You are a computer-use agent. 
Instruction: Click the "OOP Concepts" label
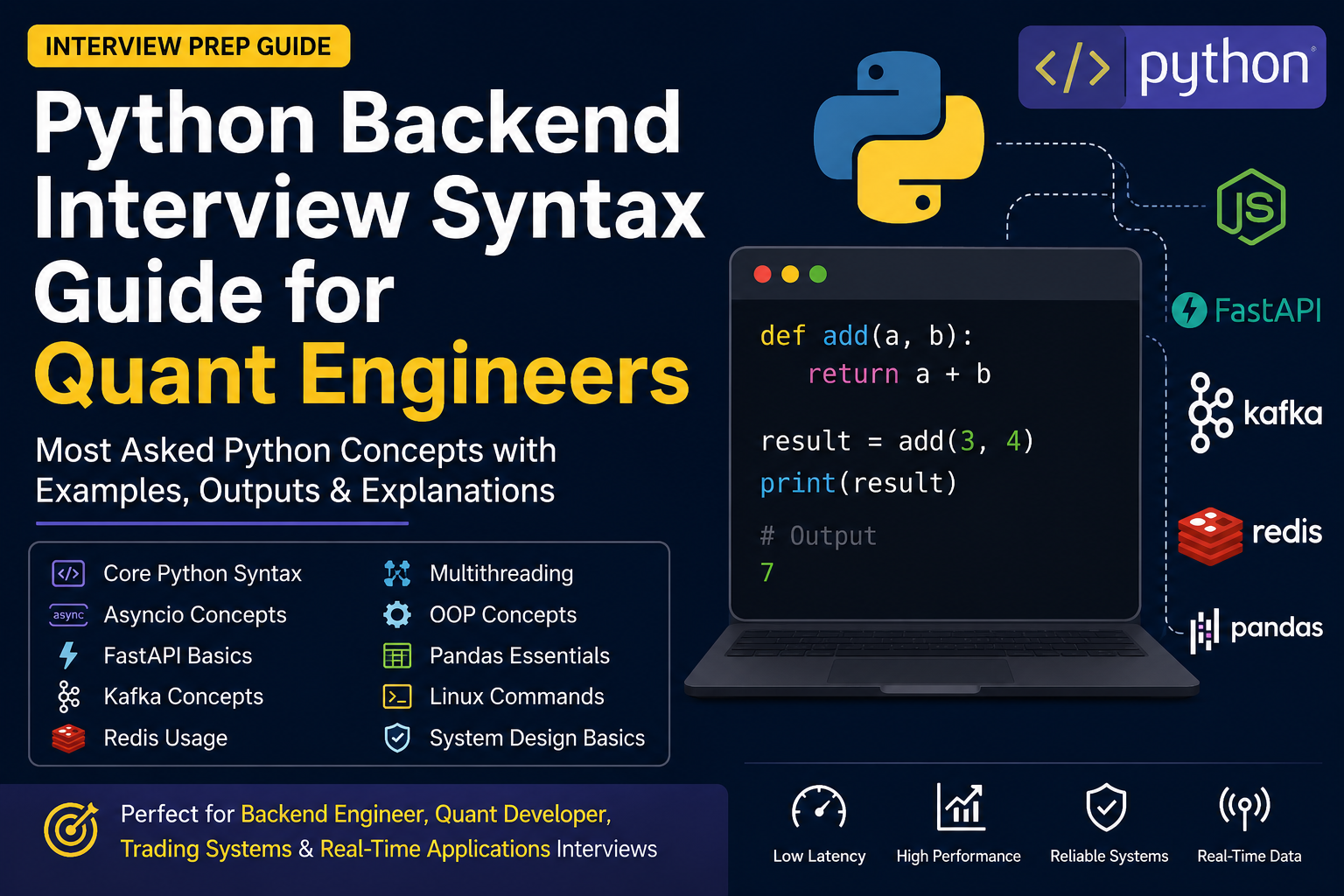(x=503, y=615)
